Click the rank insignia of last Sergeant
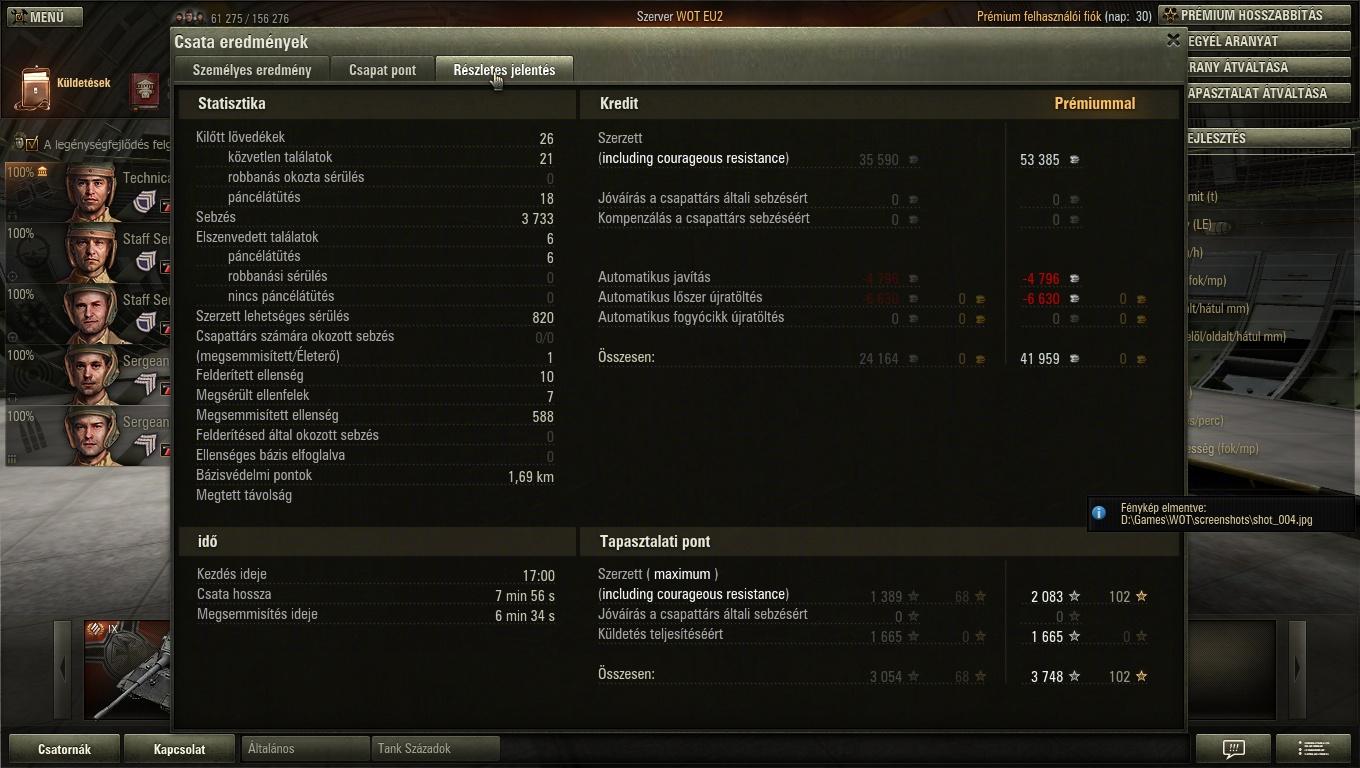This screenshot has width=1360, height=768. tap(146, 444)
